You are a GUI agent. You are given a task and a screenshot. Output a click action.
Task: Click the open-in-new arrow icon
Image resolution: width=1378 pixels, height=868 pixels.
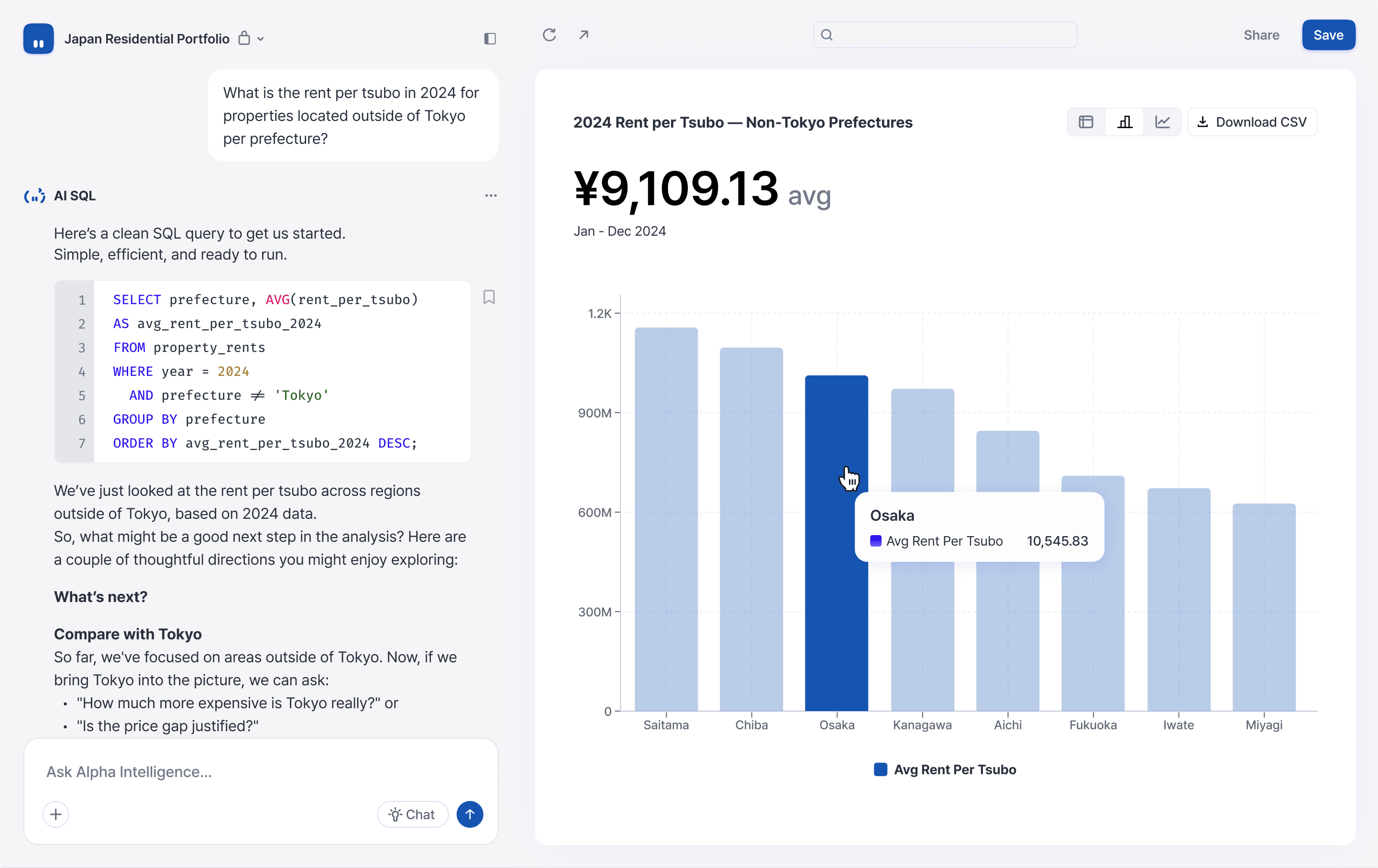pyautogui.click(x=584, y=35)
